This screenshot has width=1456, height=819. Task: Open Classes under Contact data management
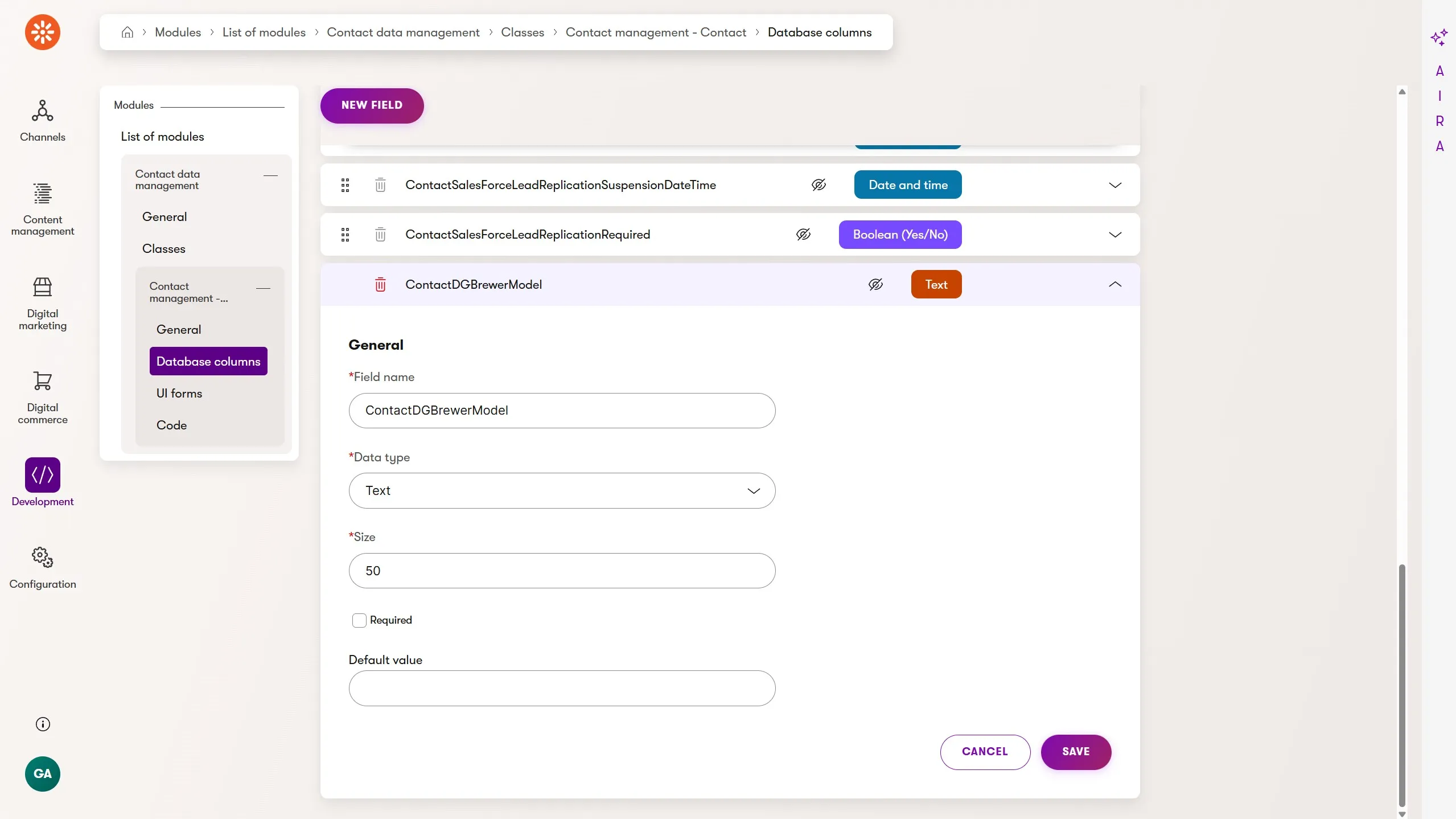(164, 248)
